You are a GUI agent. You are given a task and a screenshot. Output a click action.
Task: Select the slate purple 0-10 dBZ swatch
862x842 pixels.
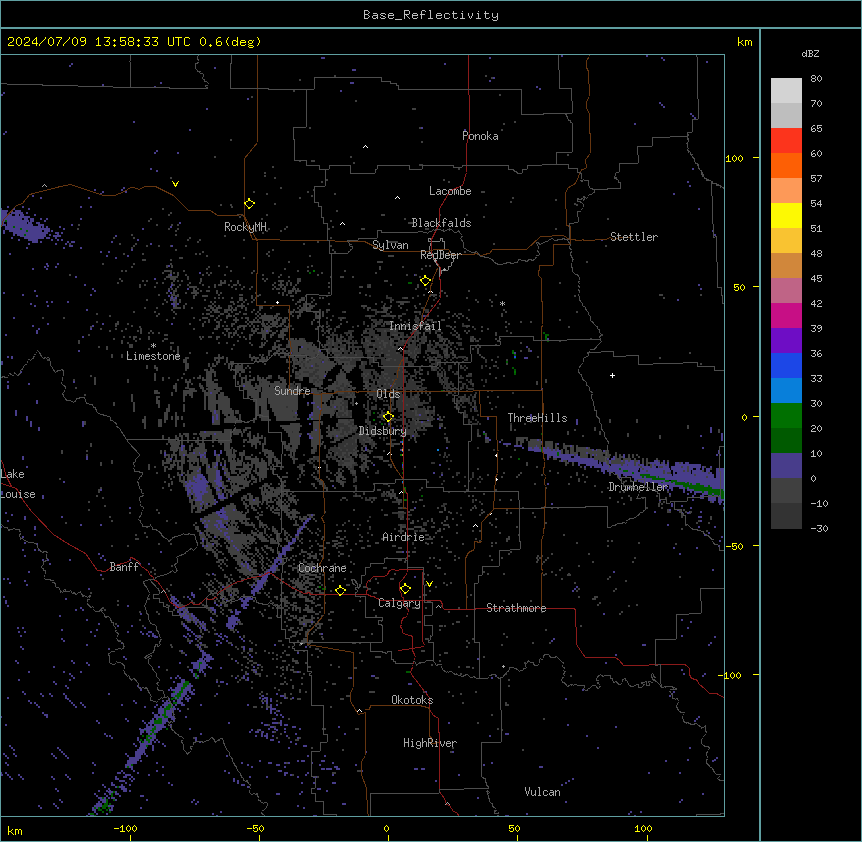tap(786, 466)
